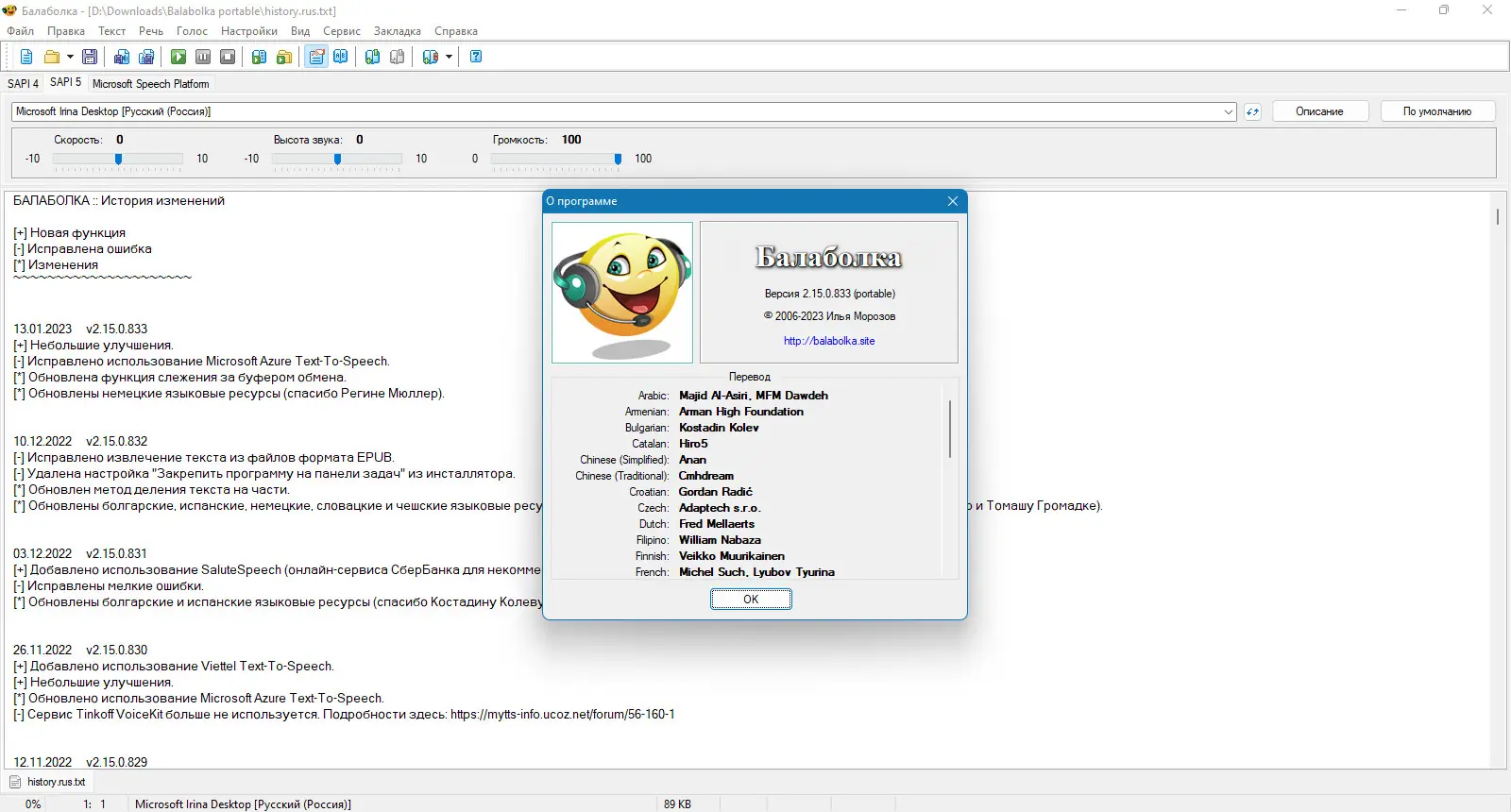Click the mytts-info.ucoz.net forum URL text
1511x812 pixels.
click(563, 714)
